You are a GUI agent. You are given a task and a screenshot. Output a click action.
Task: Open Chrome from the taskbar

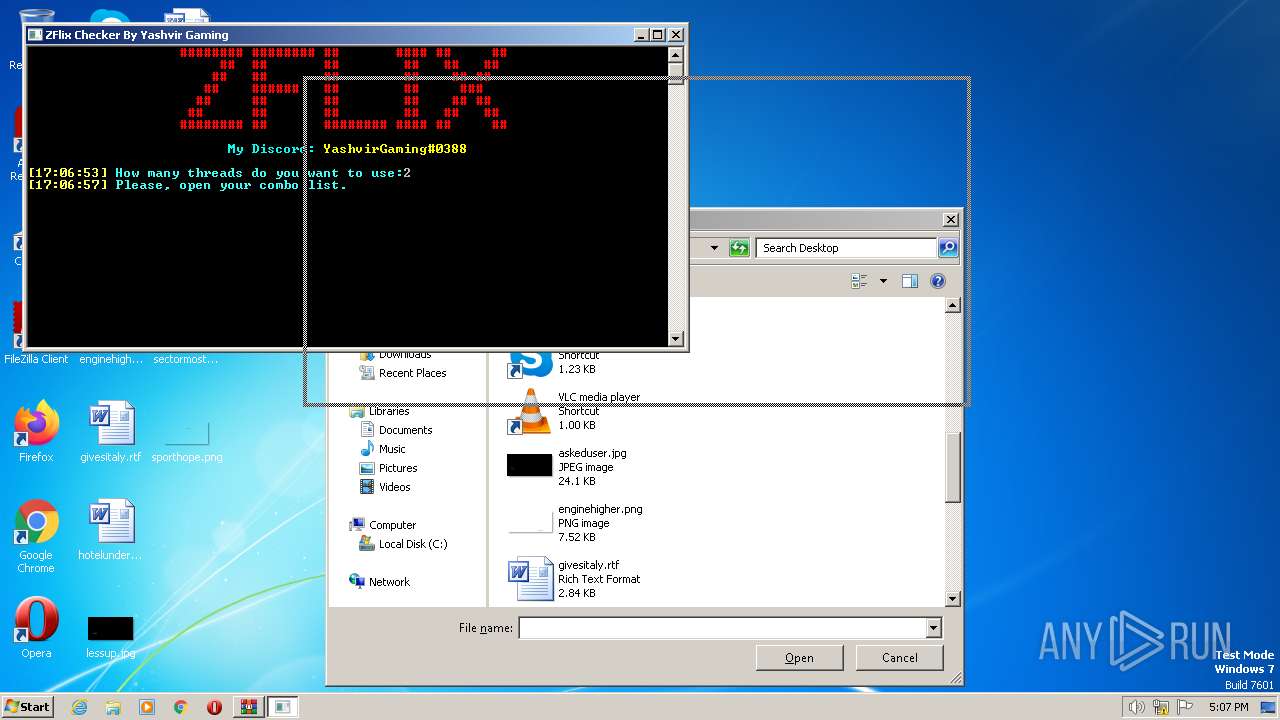click(x=181, y=707)
